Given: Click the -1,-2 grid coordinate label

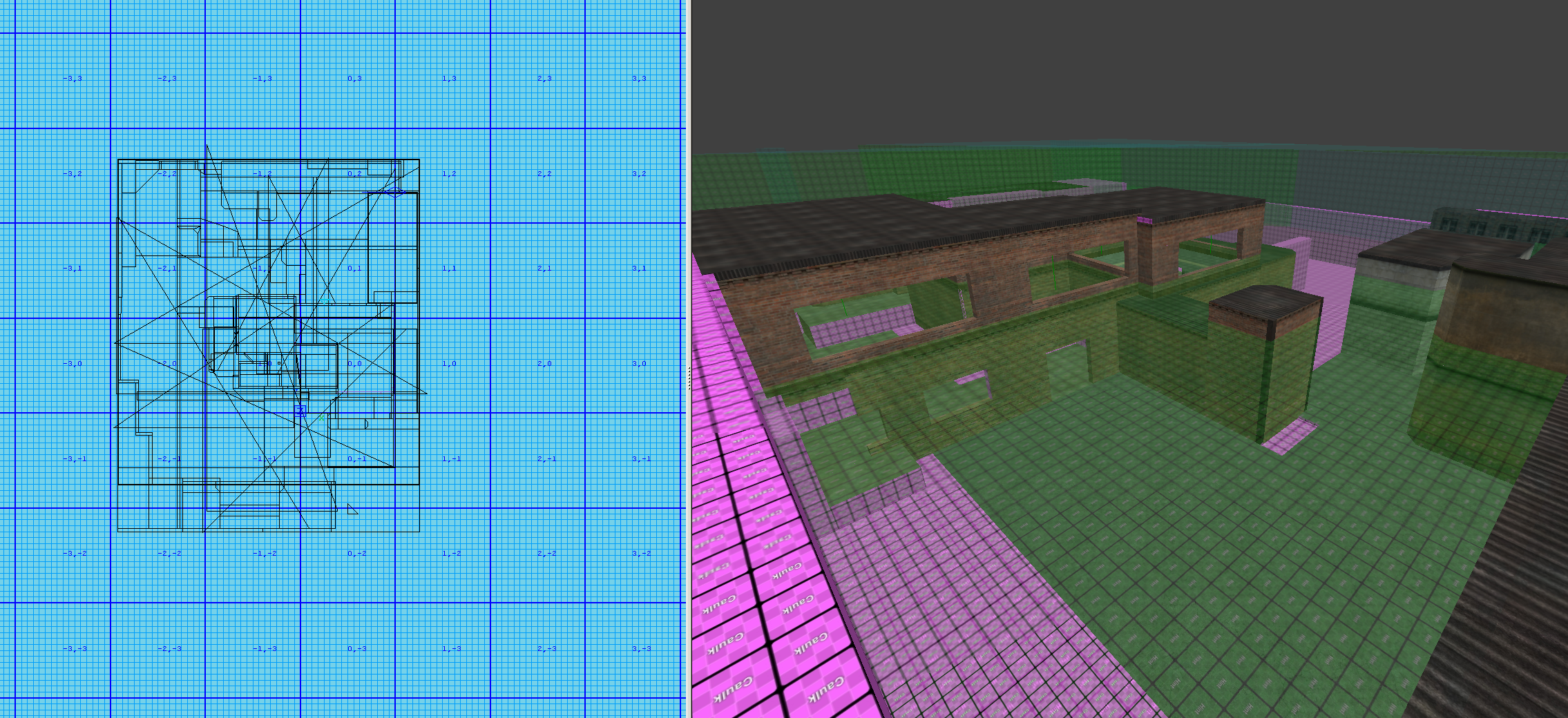Looking at the screenshot, I should [x=264, y=554].
